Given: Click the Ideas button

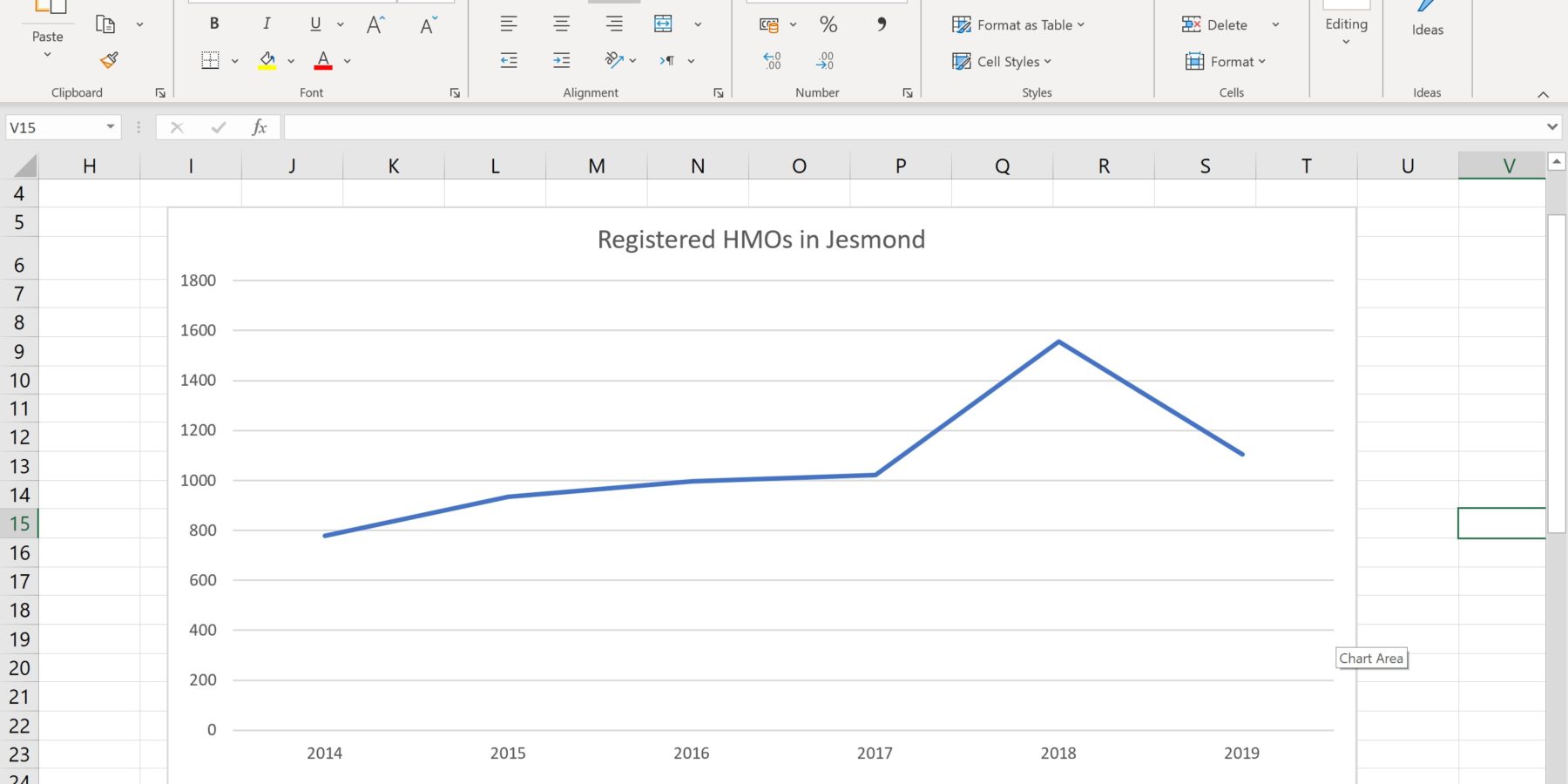Looking at the screenshot, I should 1427,22.
